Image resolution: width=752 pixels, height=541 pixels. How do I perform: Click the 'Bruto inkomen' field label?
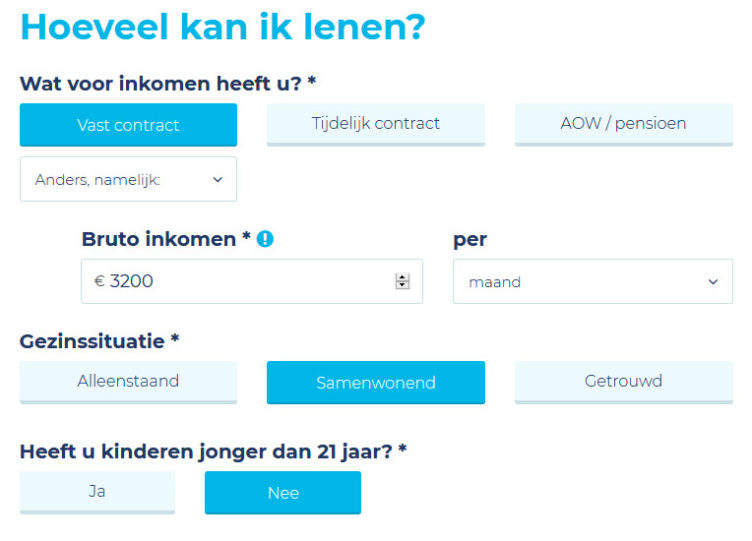[165, 240]
